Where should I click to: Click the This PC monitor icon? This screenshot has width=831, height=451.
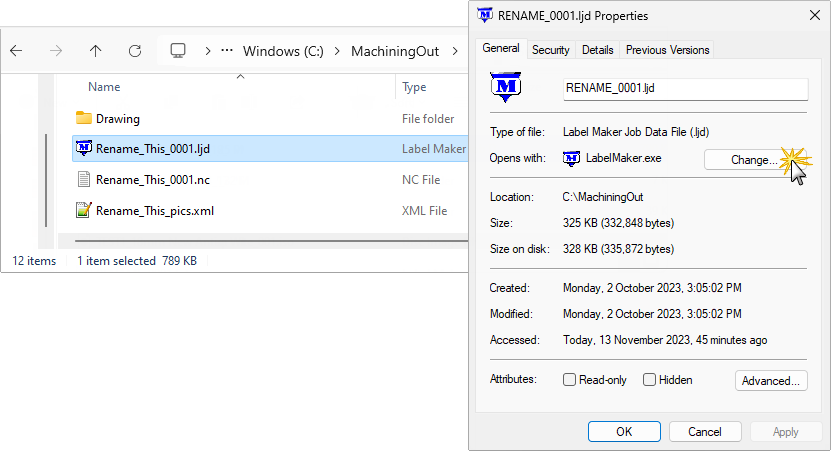click(x=178, y=50)
